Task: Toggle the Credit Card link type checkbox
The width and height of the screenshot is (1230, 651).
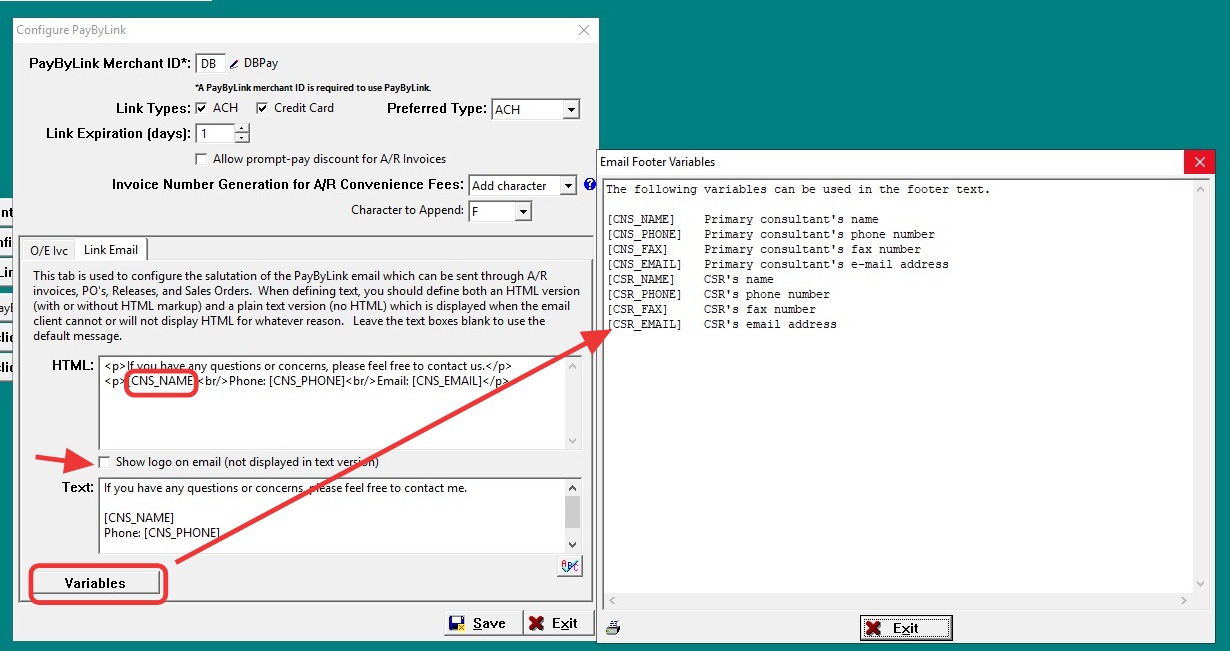Action: tap(262, 108)
